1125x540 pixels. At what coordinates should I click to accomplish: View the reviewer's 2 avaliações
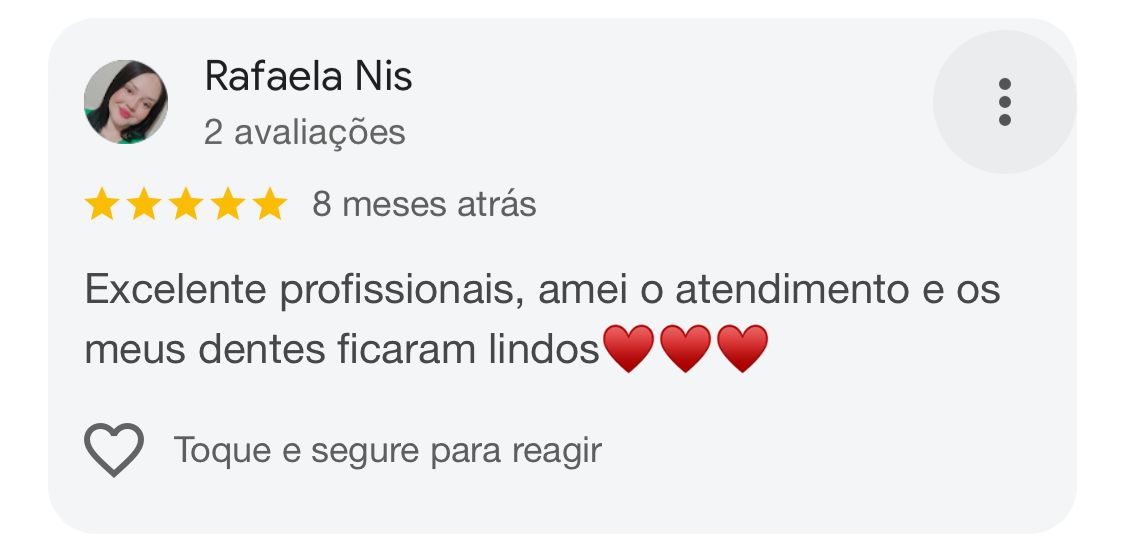coord(305,132)
